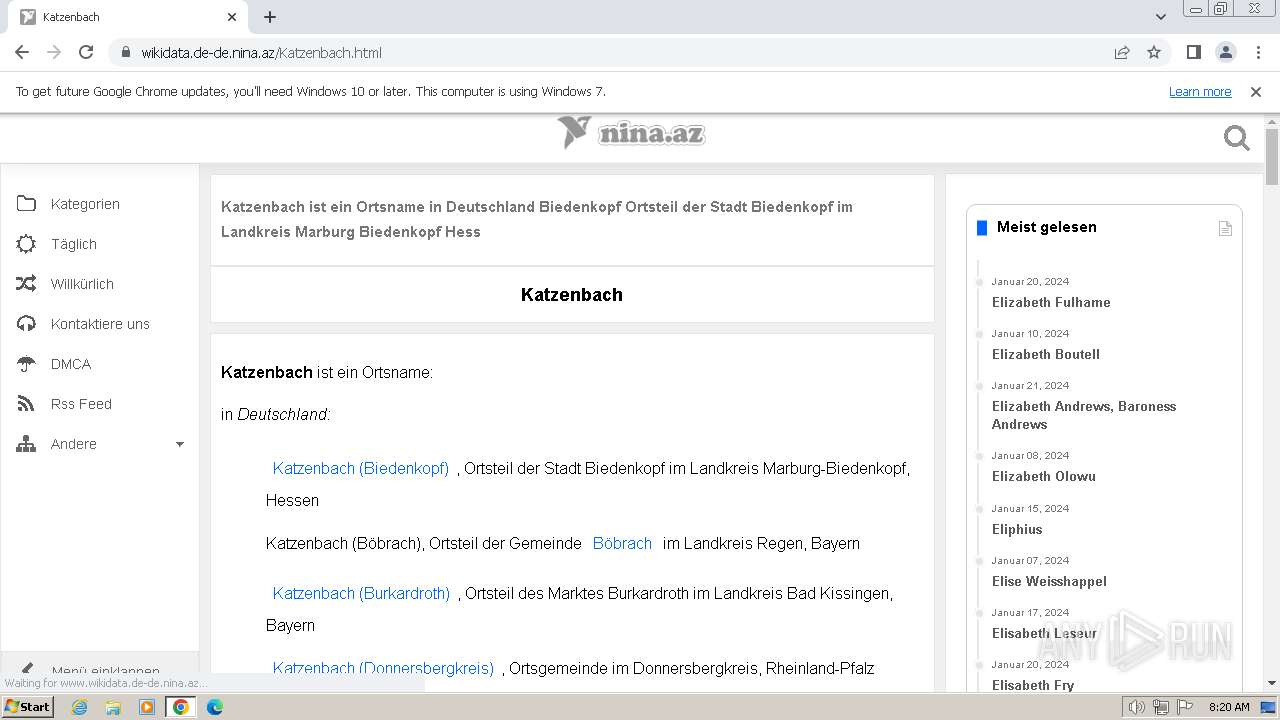
Task: Open the Rss Feed icon
Action: (x=26, y=404)
